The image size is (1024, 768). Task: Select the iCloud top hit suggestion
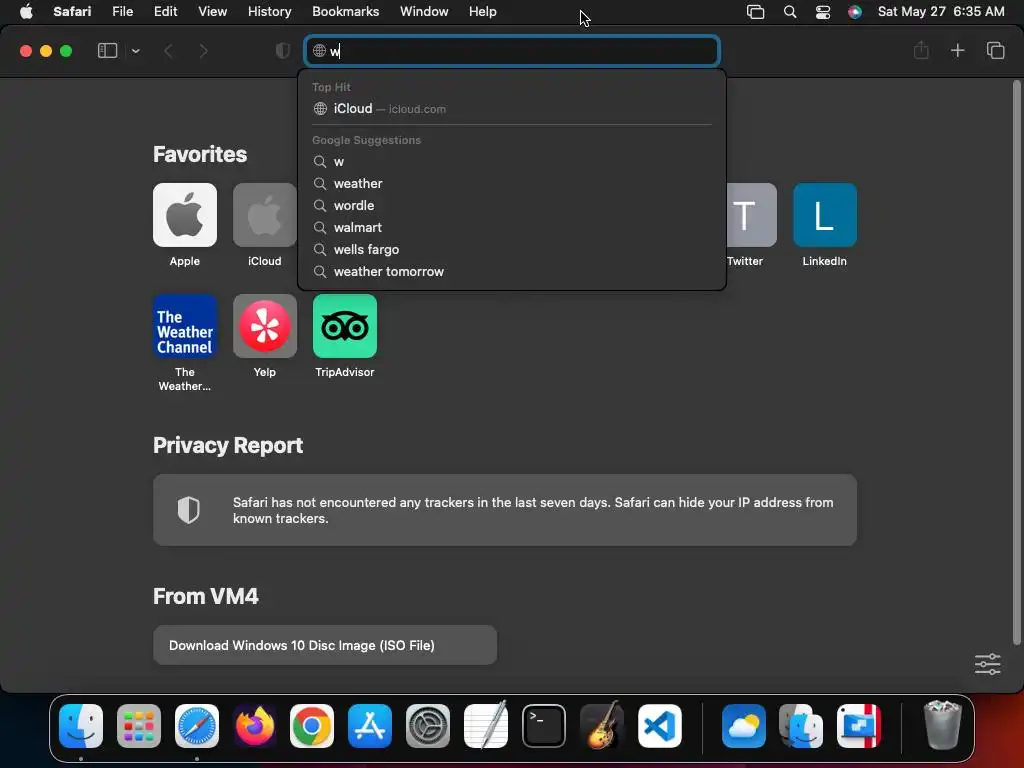pos(512,108)
